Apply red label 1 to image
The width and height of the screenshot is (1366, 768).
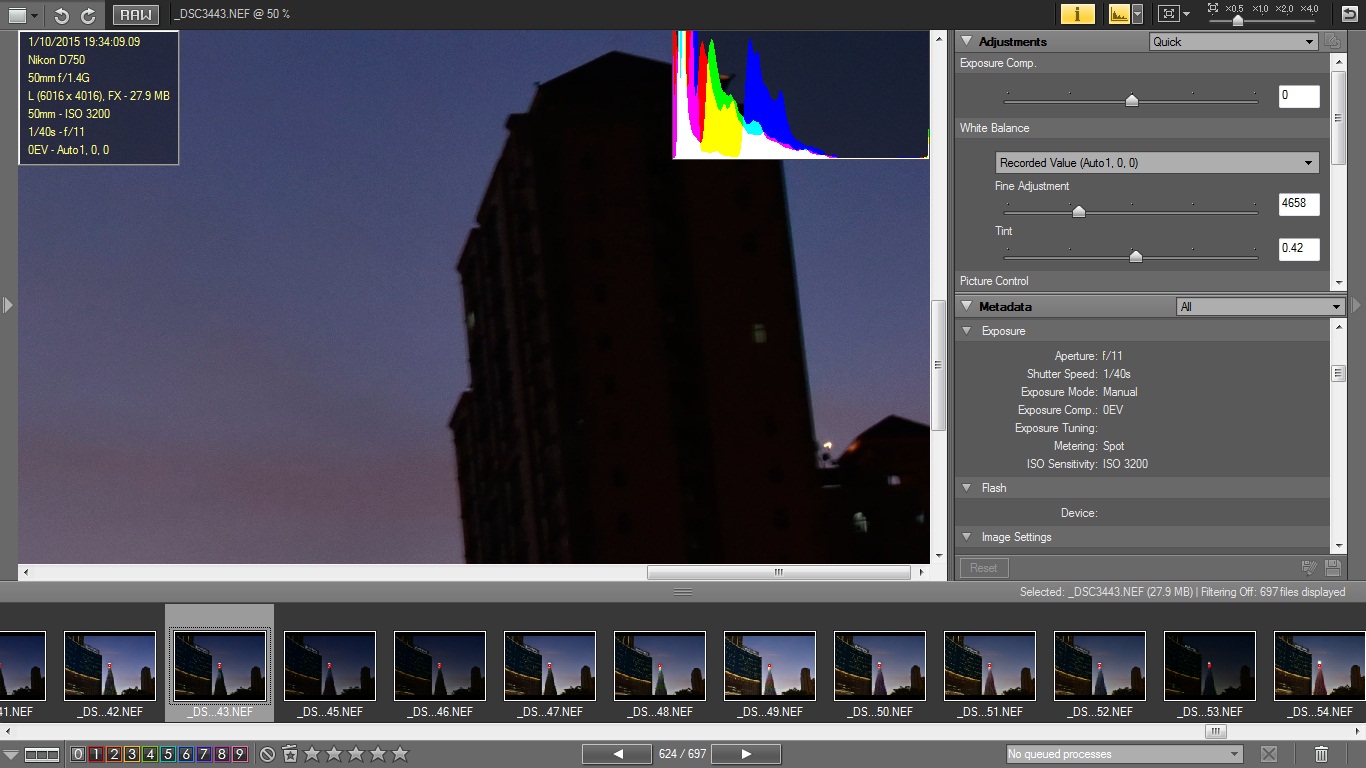point(96,754)
